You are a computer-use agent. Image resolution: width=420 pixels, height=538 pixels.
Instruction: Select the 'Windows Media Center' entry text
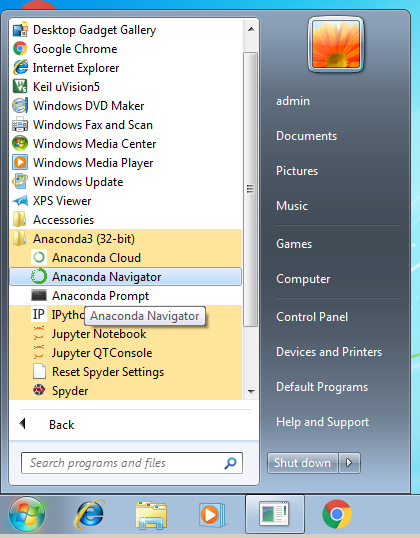[94, 144]
